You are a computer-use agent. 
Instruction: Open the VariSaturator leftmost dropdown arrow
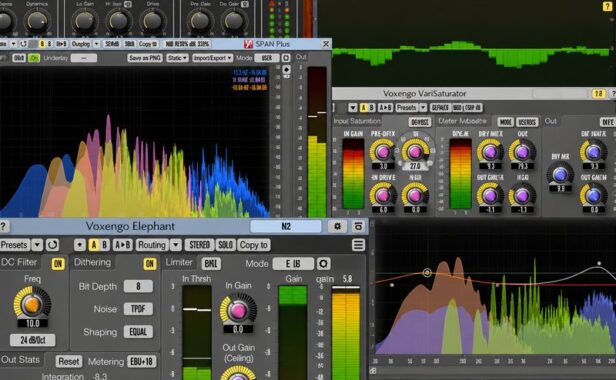[352, 107]
